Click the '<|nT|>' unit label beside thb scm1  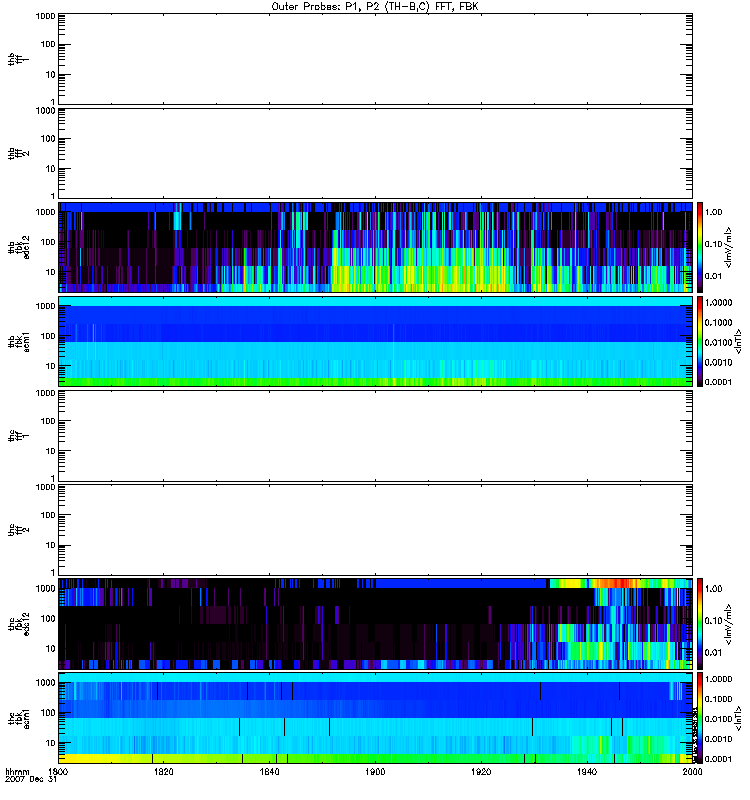(738, 341)
